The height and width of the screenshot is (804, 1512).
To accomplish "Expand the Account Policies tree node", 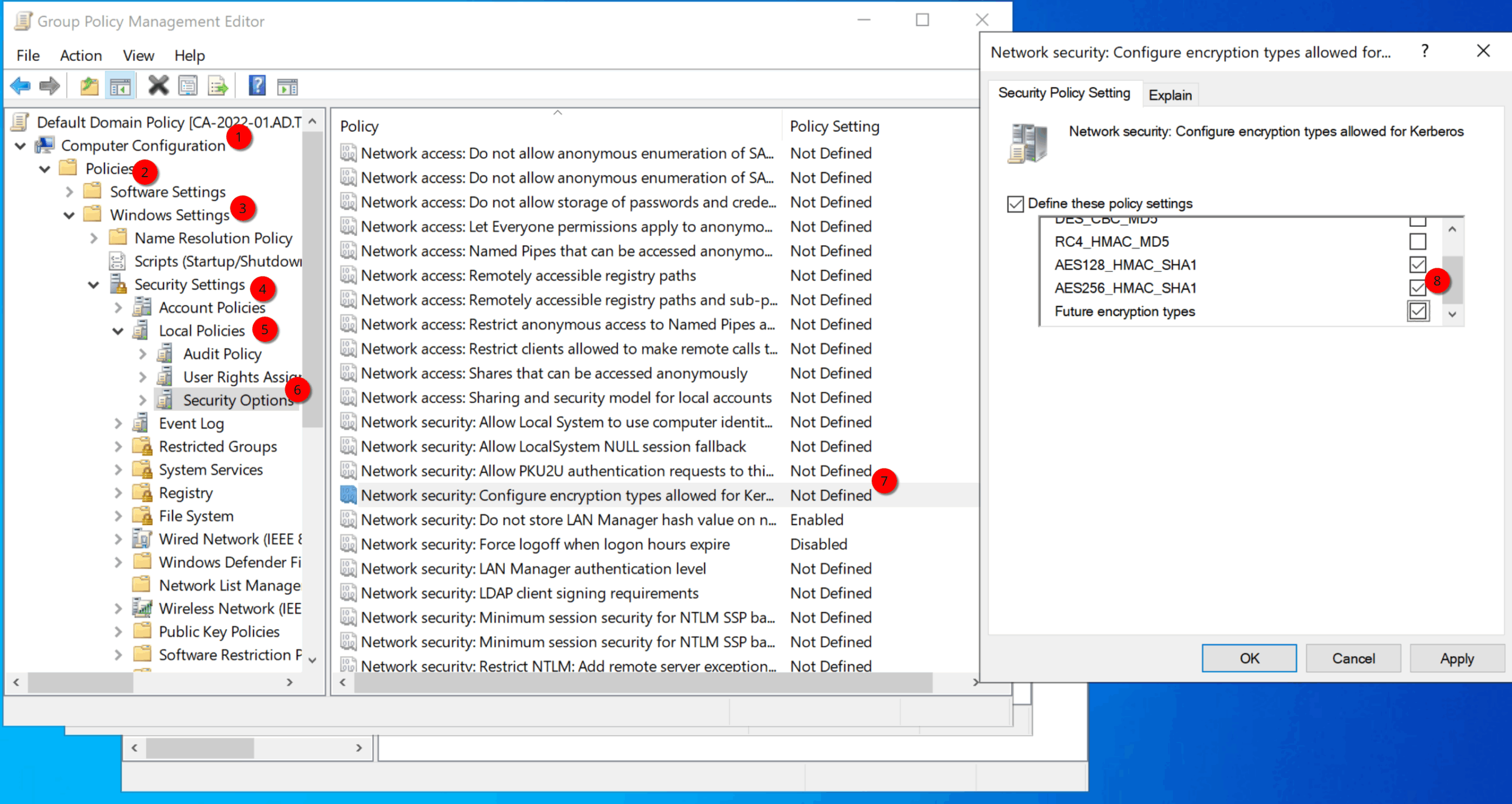I will point(118,308).
